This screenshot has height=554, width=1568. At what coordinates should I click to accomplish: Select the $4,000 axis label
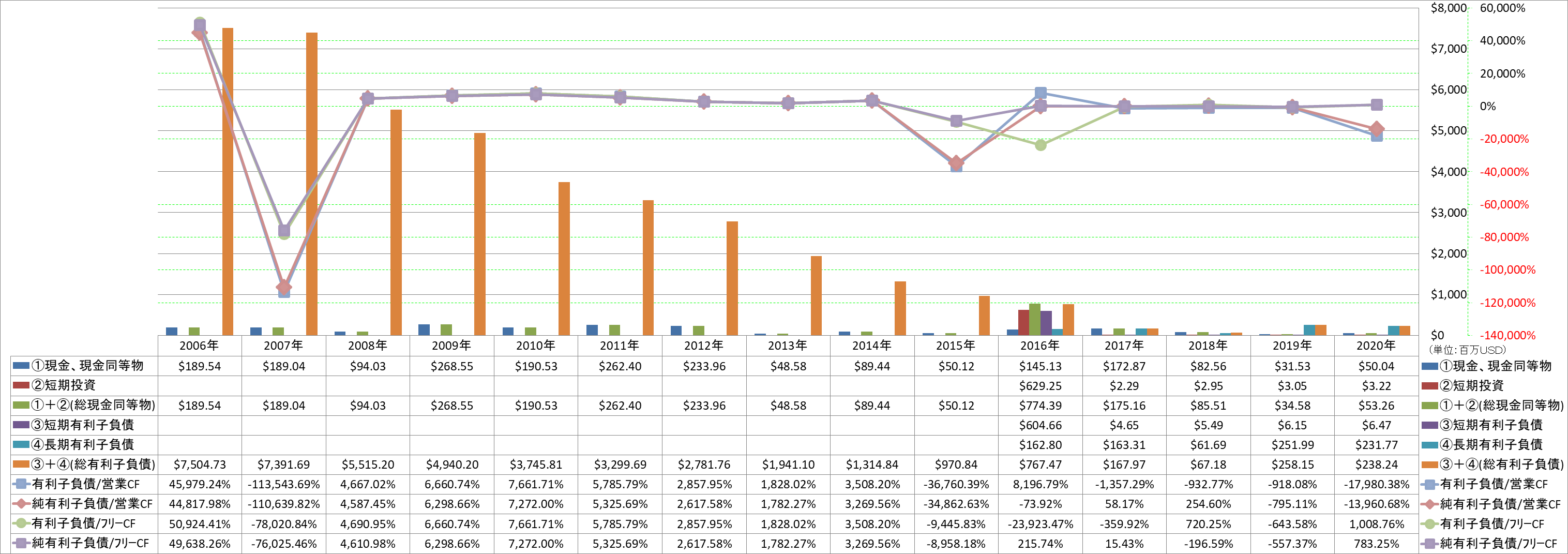point(1448,172)
